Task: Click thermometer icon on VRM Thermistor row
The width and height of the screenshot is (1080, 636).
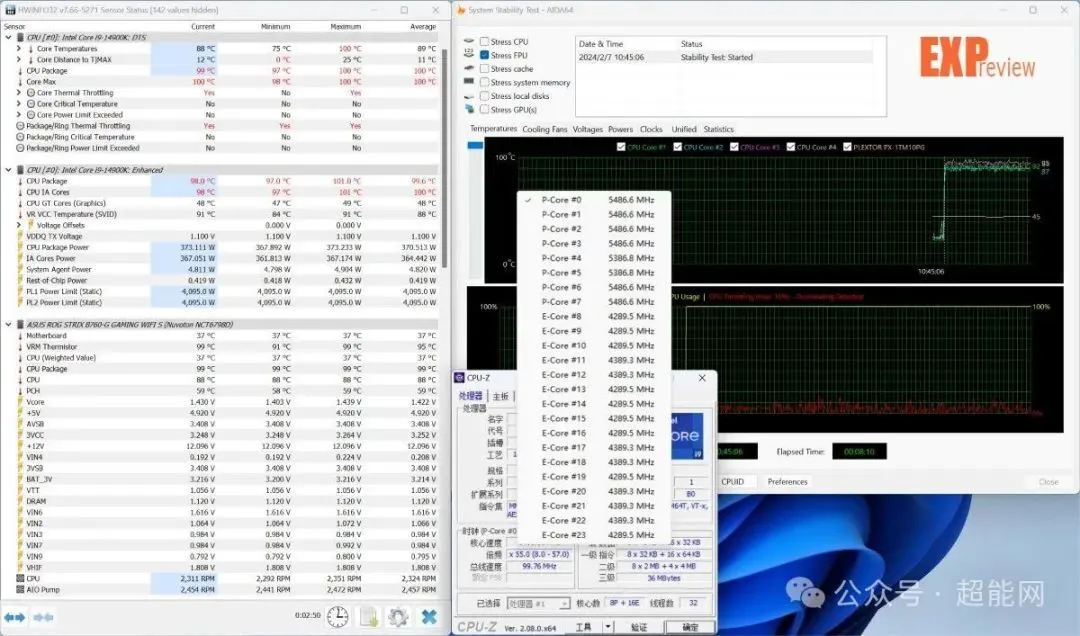Action: [x=20, y=347]
